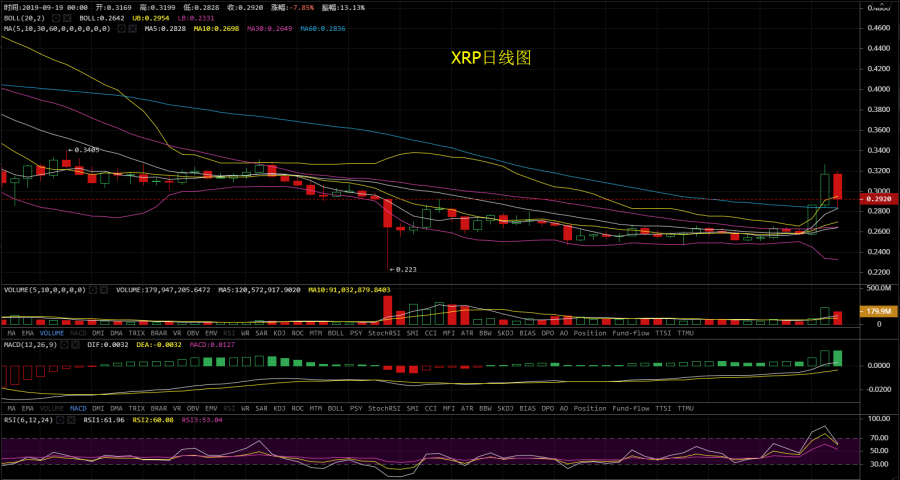Viewport: 900px width, 480px height.
Task: Select MFI tab in row beneath MACD chart
Action: pos(449,408)
